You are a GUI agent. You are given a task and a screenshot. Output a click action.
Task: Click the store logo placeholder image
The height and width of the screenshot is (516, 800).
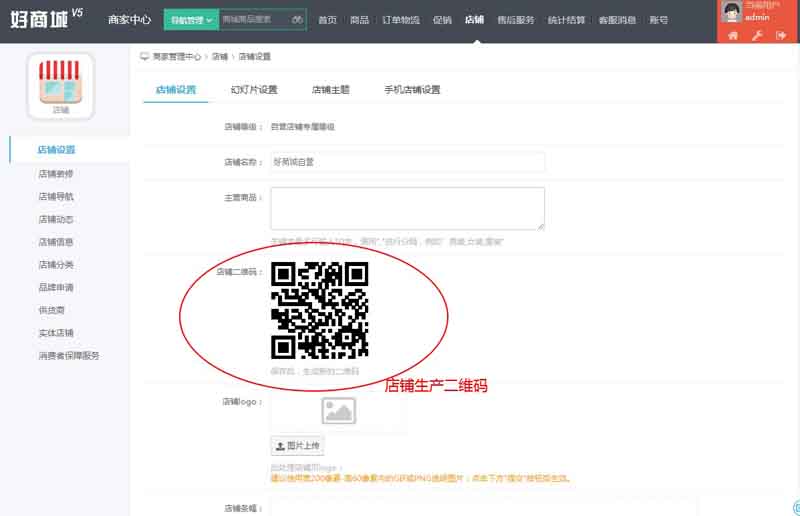pyautogui.click(x=338, y=410)
